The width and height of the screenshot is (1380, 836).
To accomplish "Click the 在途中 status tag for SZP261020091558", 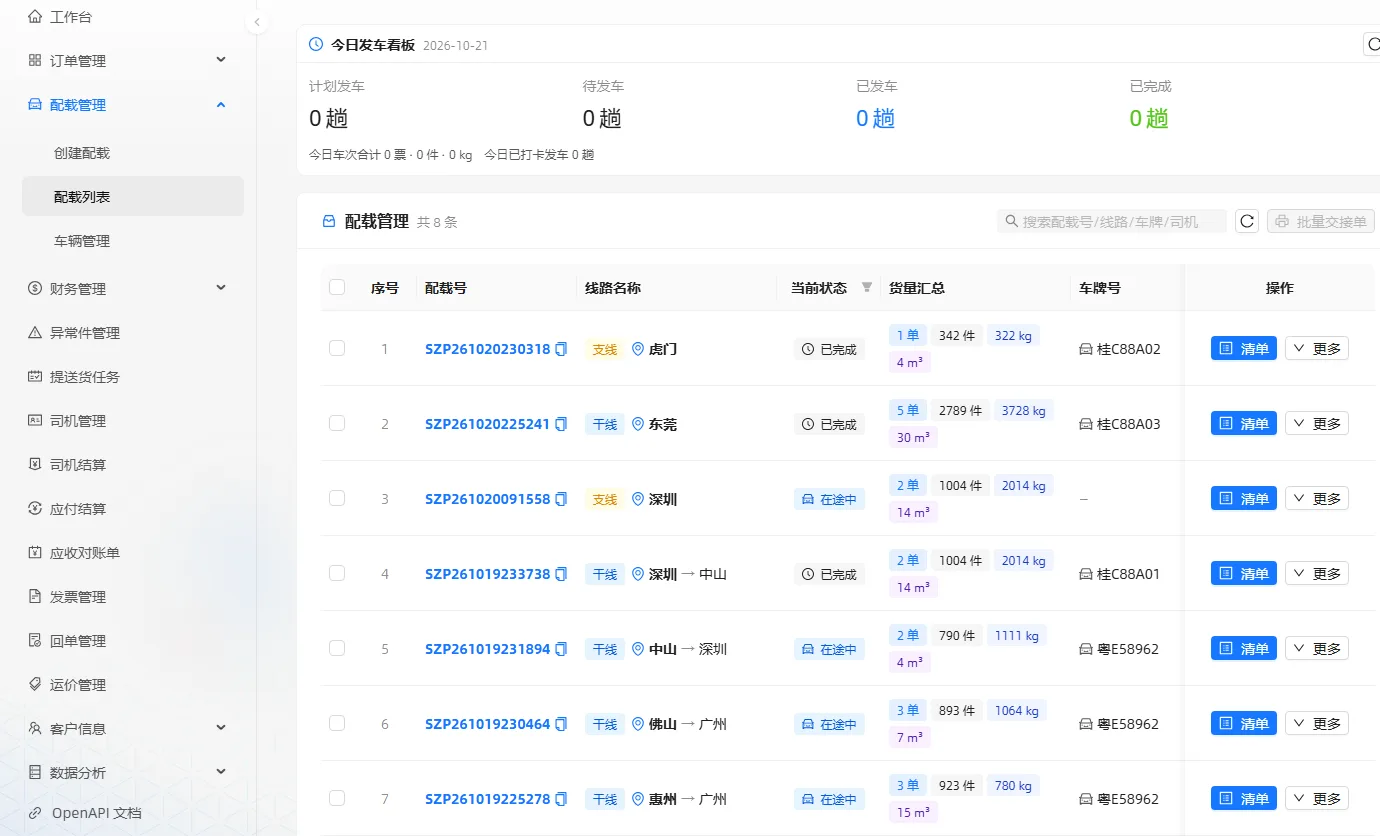I will pyautogui.click(x=829, y=499).
